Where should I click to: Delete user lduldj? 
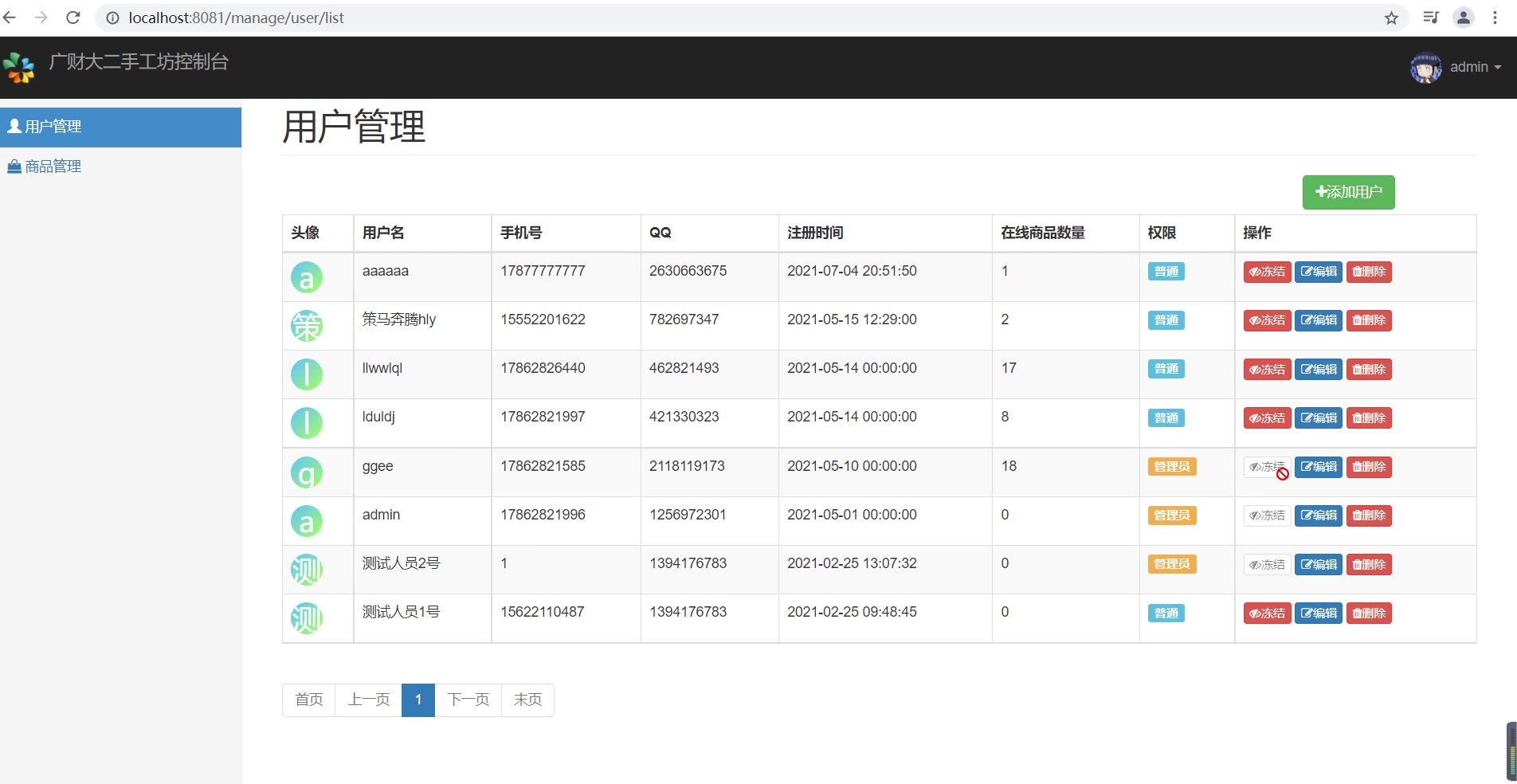pyautogui.click(x=1369, y=418)
